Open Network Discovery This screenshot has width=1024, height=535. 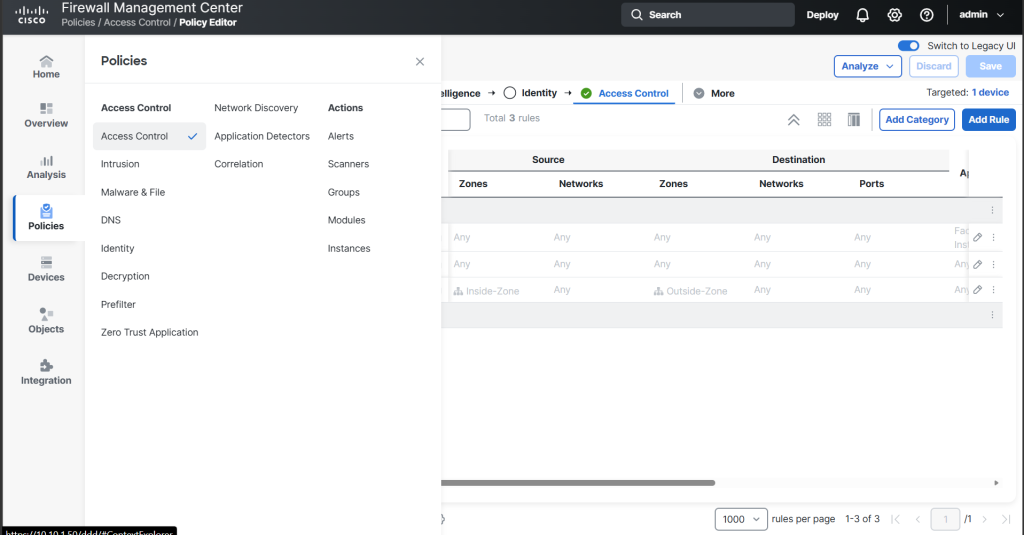coord(256,108)
